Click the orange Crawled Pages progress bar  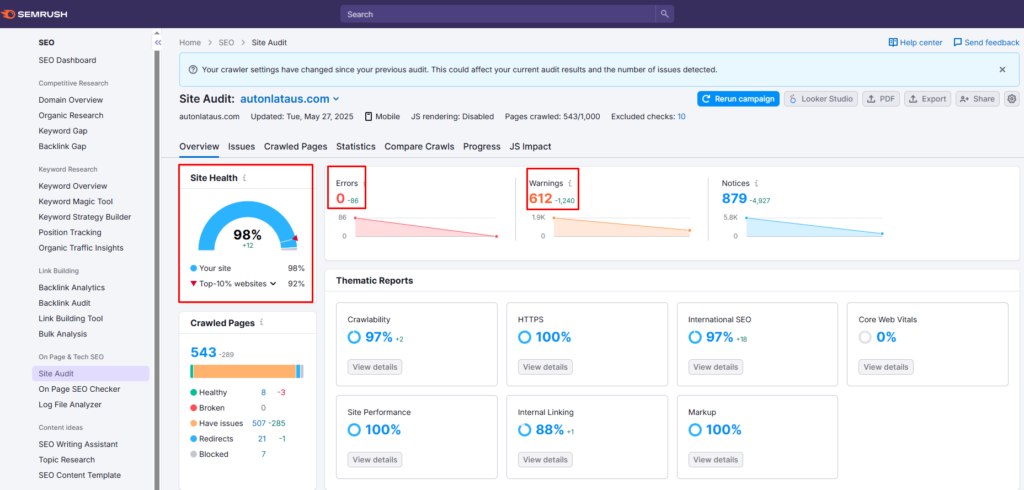(x=240, y=371)
